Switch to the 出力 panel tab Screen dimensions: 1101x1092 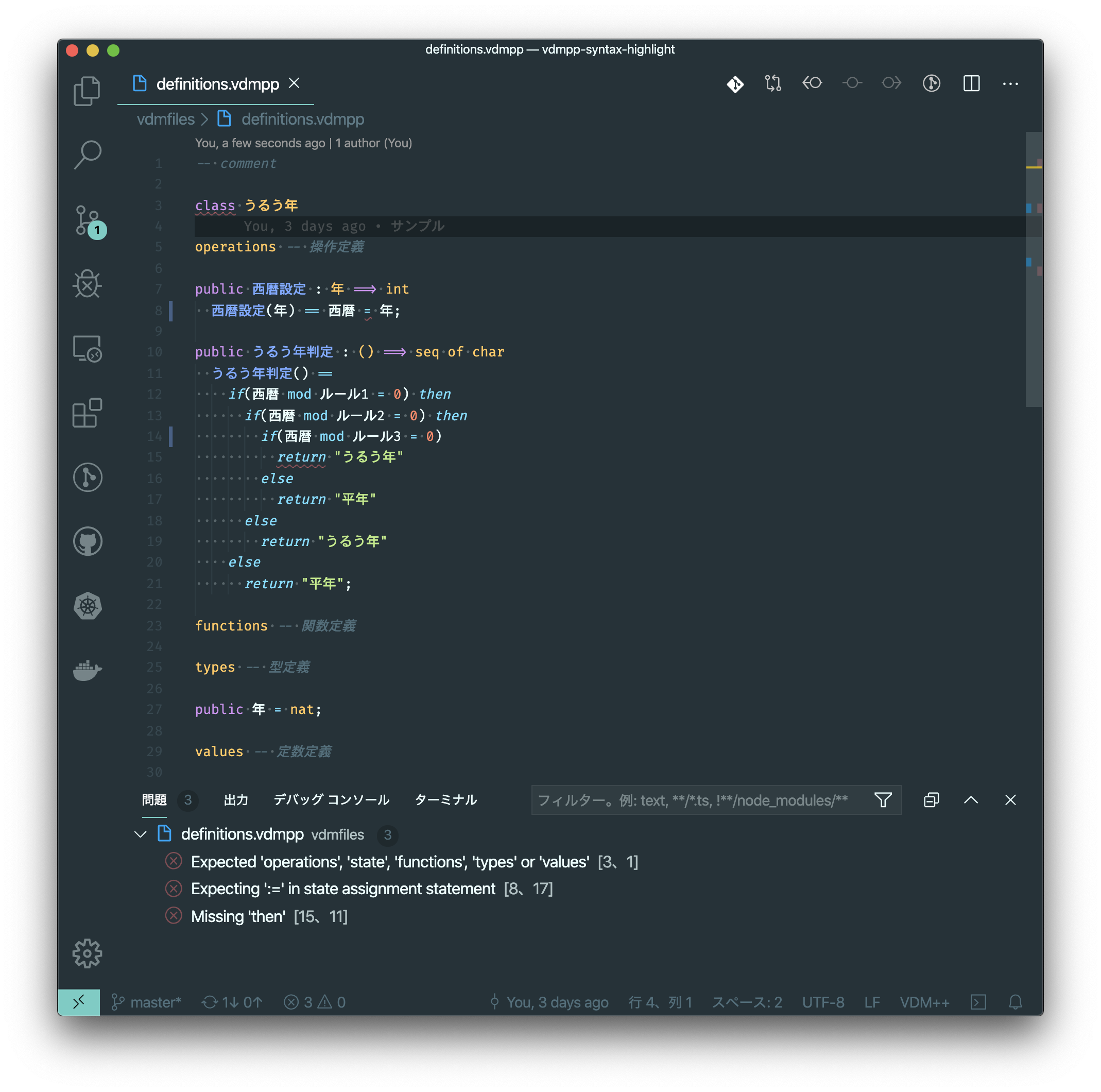(235, 799)
